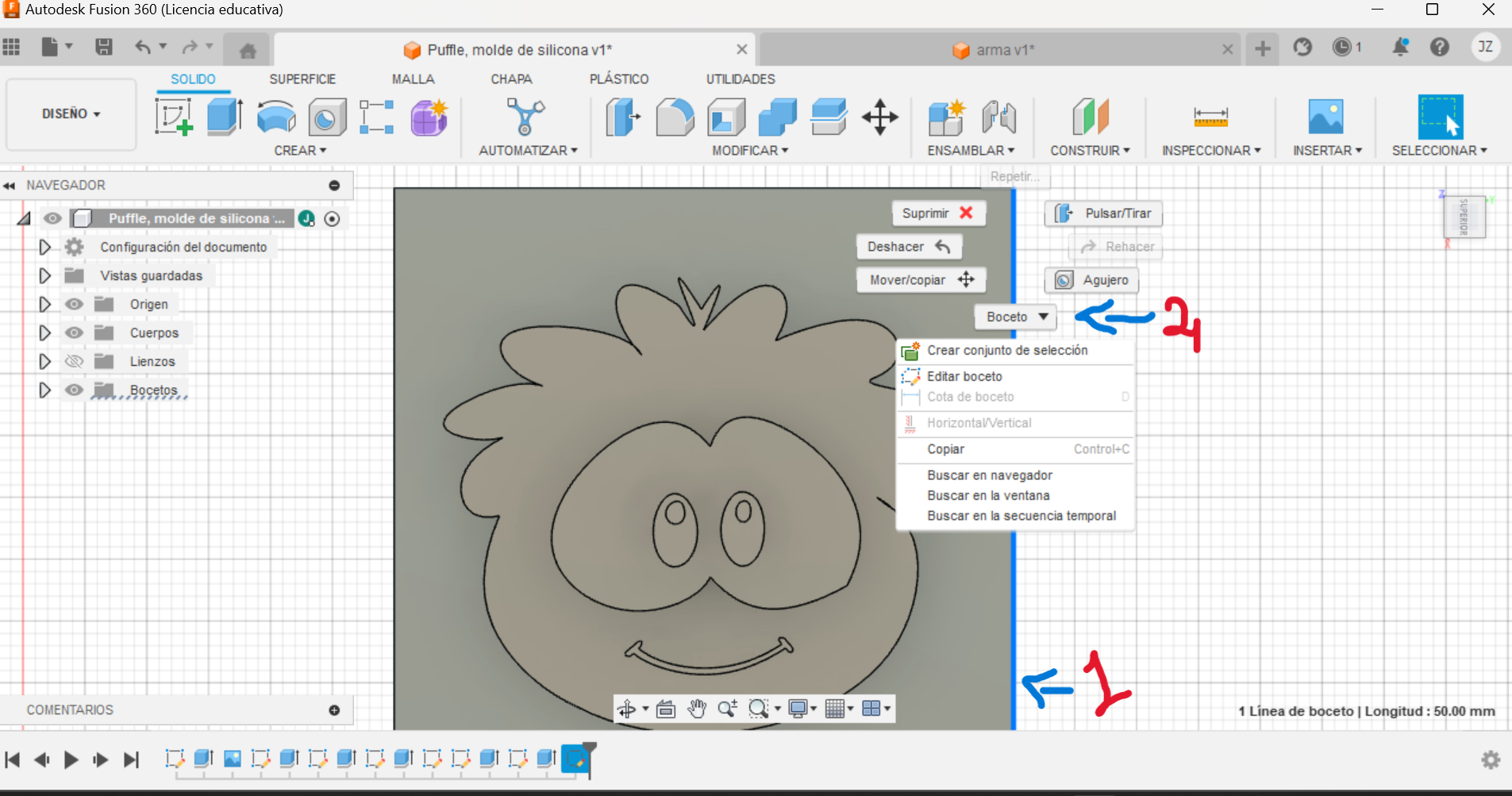The height and width of the screenshot is (796, 1512).
Task: Switch to the CHAPA tab
Action: [511, 79]
